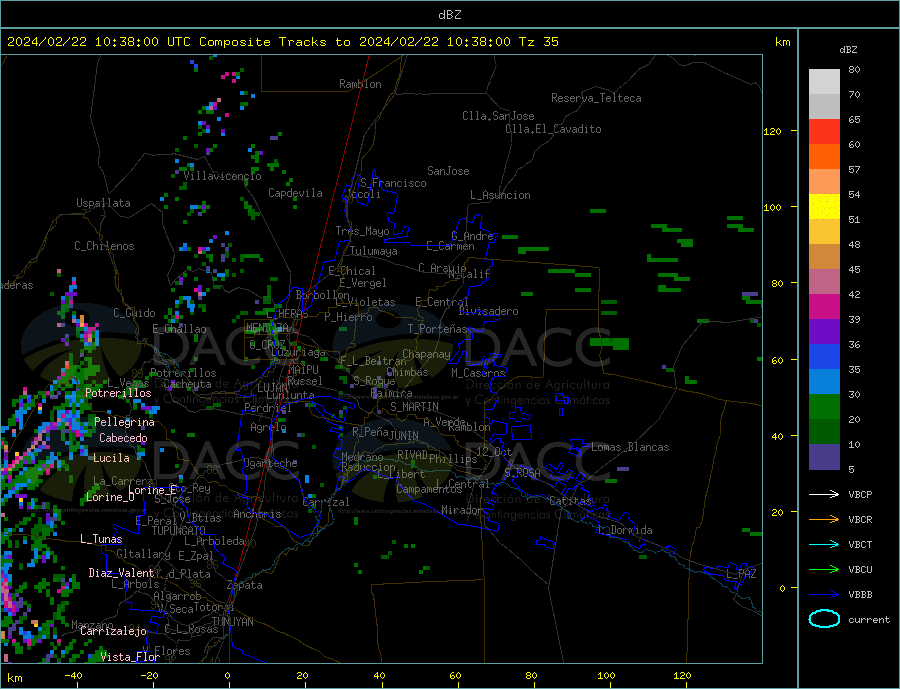The height and width of the screenshot is (689, 900).
Task: Click the S_ROSA map label
Action: pos(522,473)
